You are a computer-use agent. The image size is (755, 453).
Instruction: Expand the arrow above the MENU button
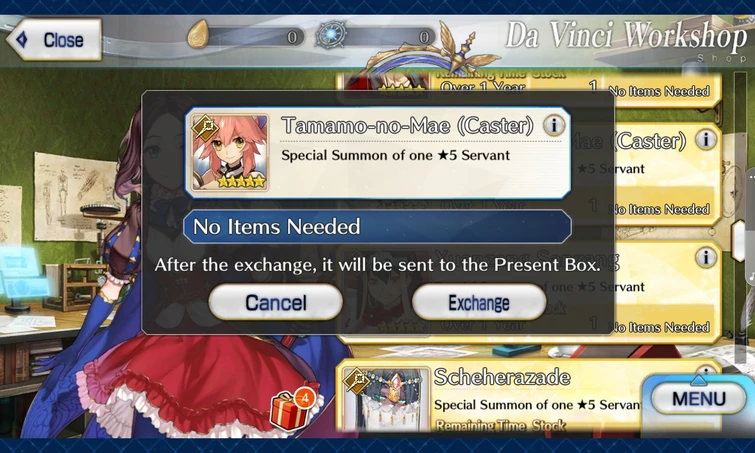coord(699,380)
